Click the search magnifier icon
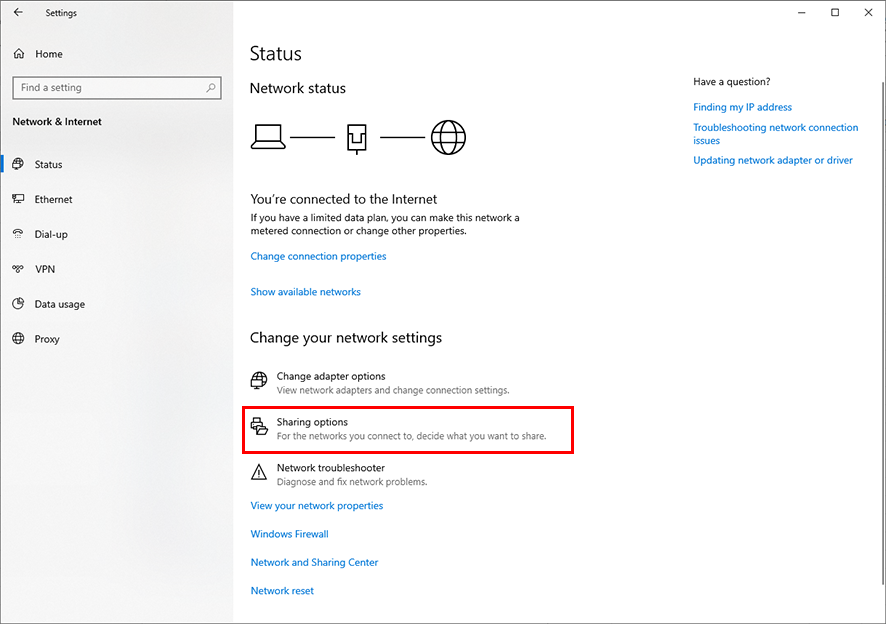Viewport: 886px width, 624px height. 211,88
